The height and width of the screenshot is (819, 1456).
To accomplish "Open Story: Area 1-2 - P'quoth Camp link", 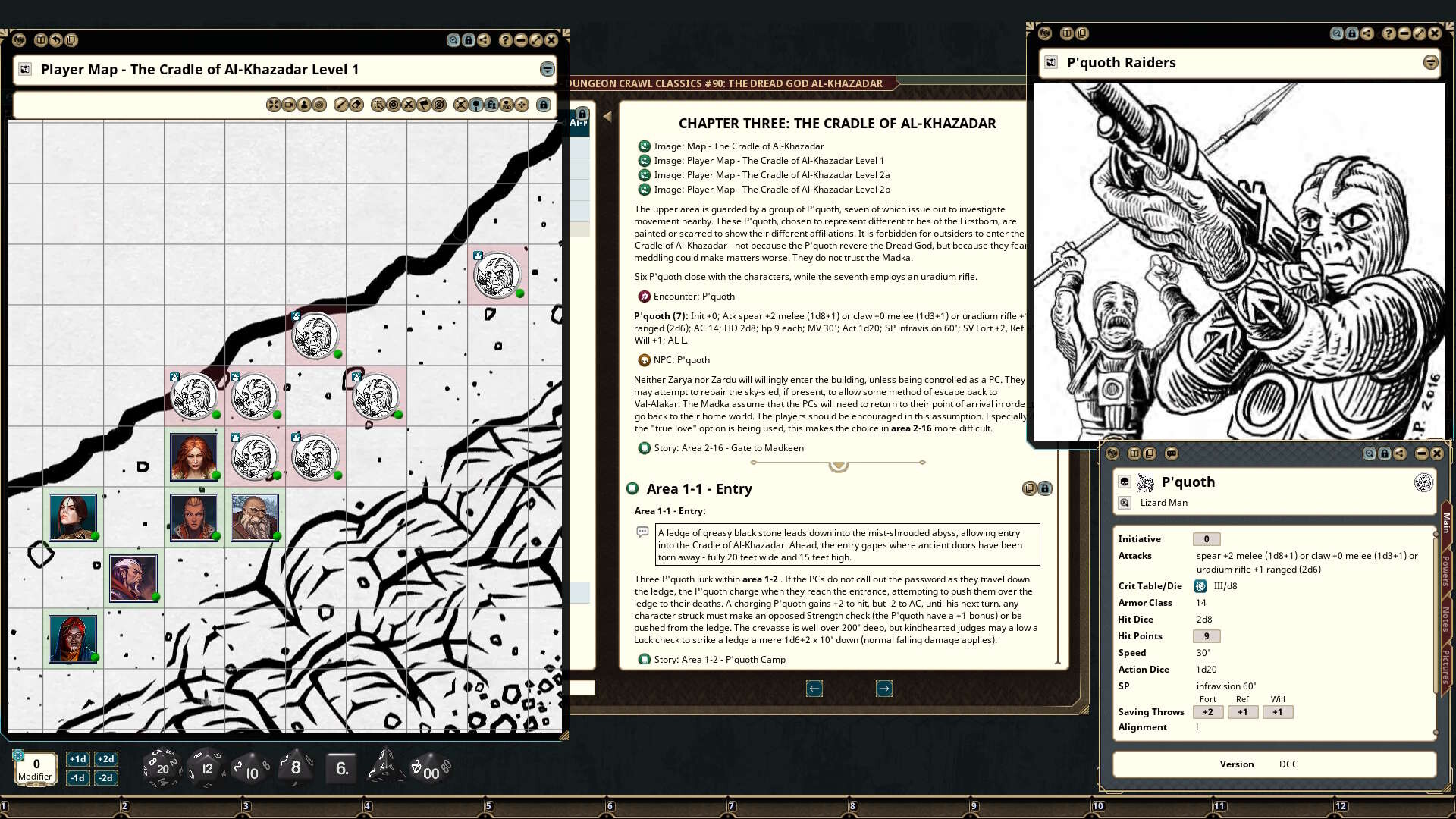I will pyautogui.click(x=712, y=660).
